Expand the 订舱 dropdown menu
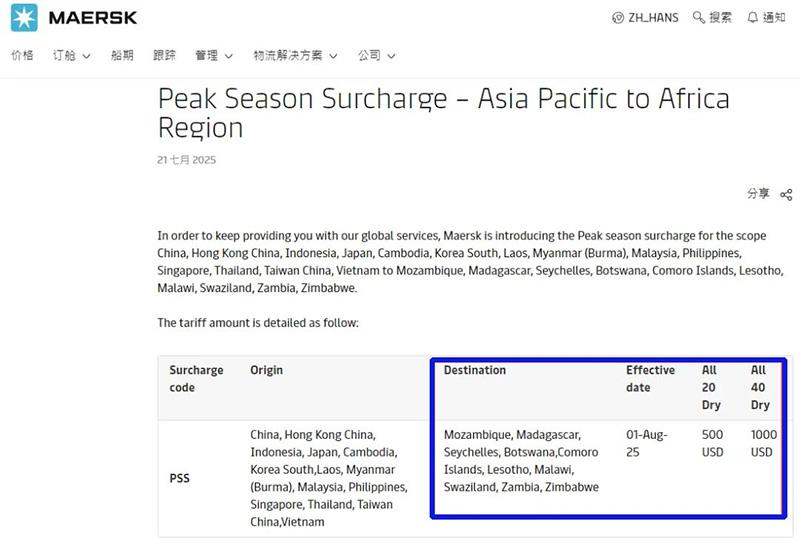The height and width of the screenshot is (550, 800). click(x=72, y=56)
